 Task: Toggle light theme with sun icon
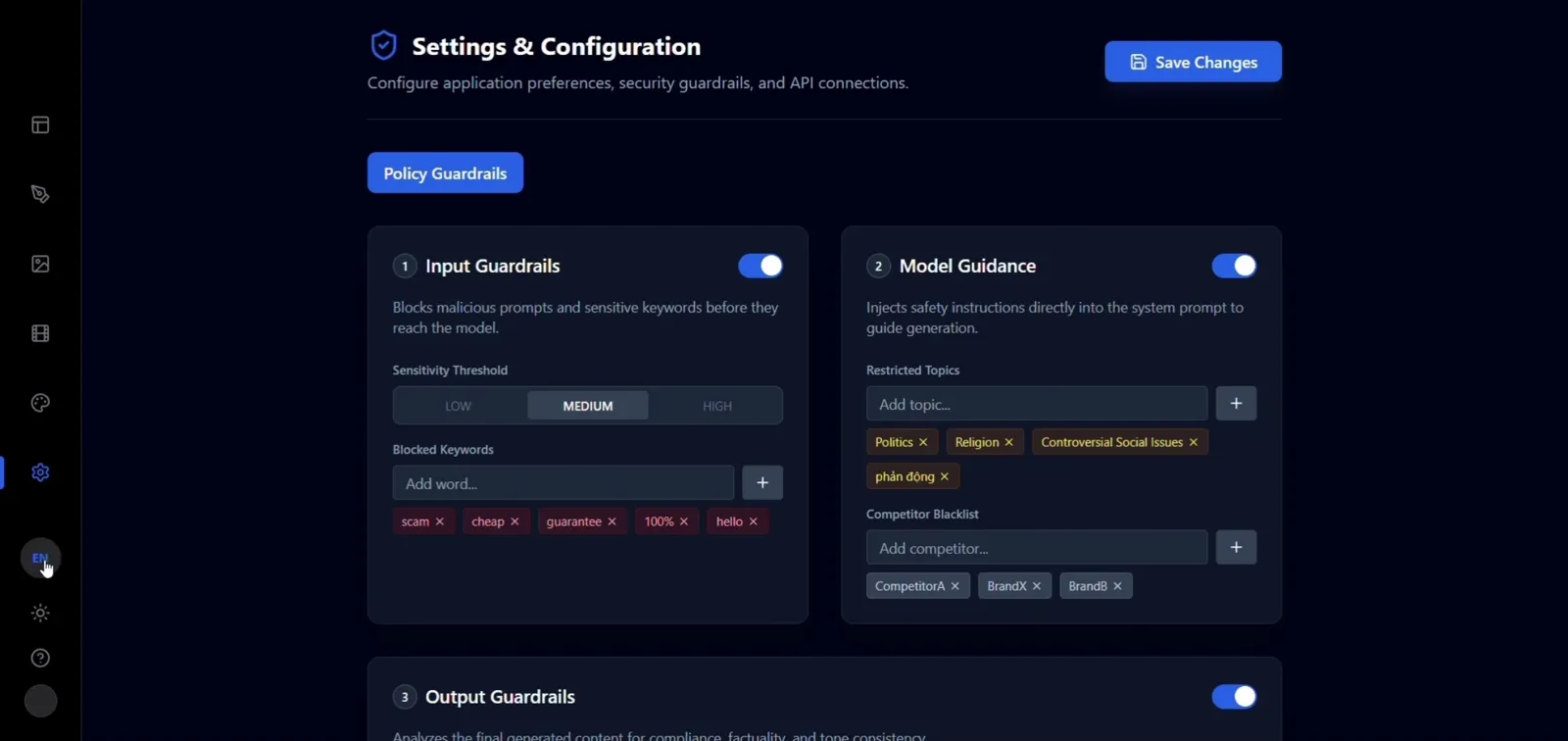[x=40, y=613]
